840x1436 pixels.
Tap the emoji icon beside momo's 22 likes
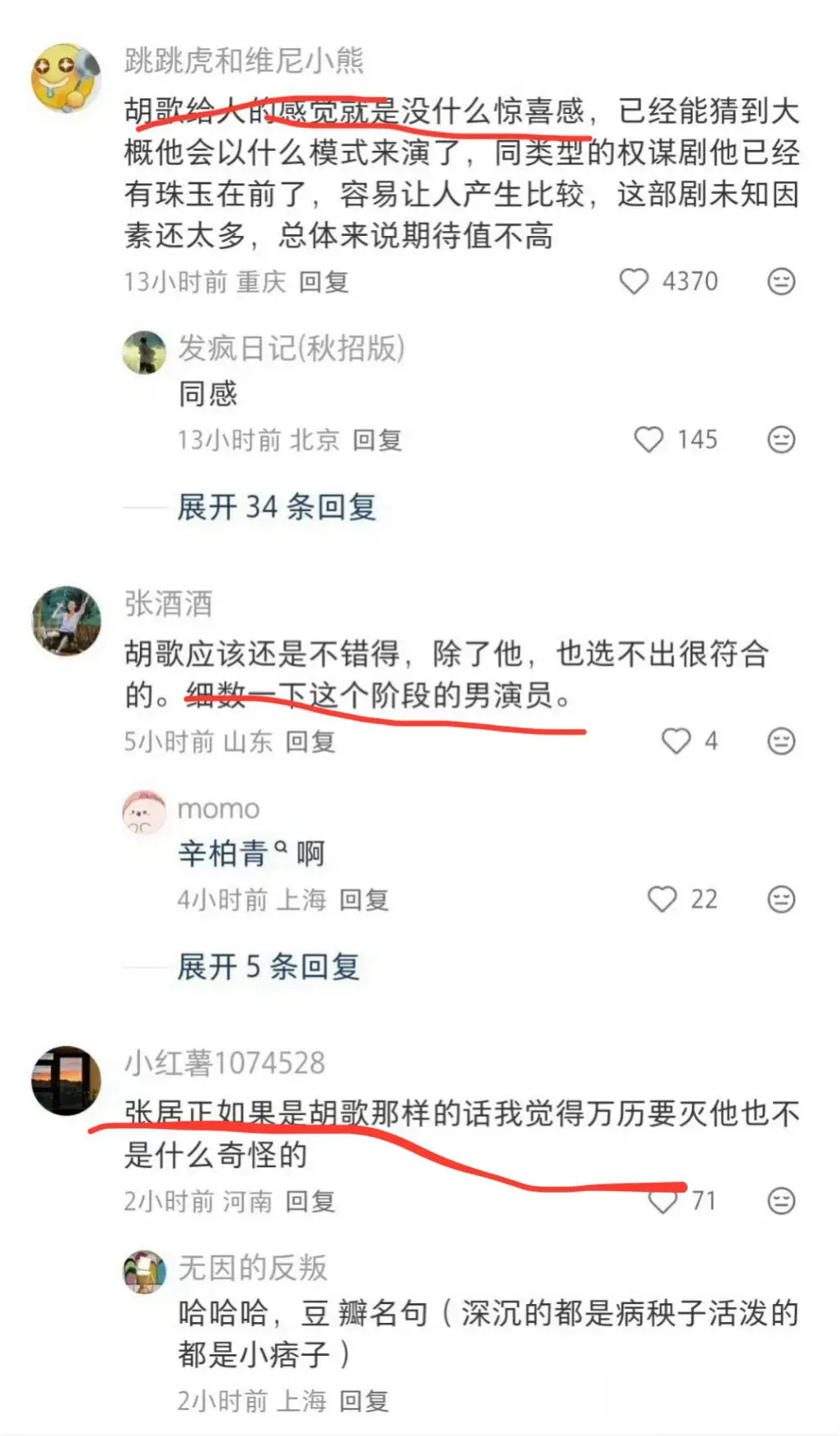(x=781, y=899)
